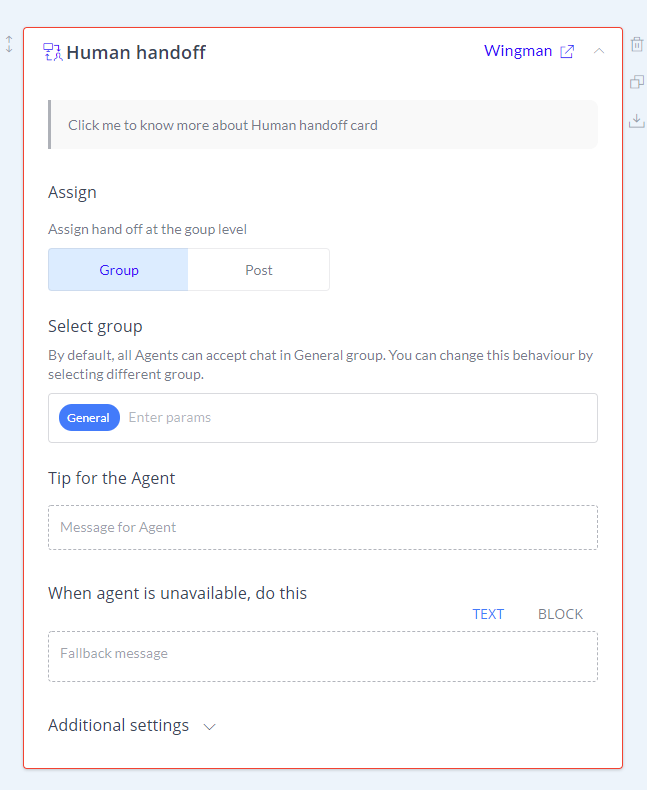Image resolution: width=647 pixels, height=790 pixels.
Task: Click the Additional settings label
Action: tap(118, 726)
